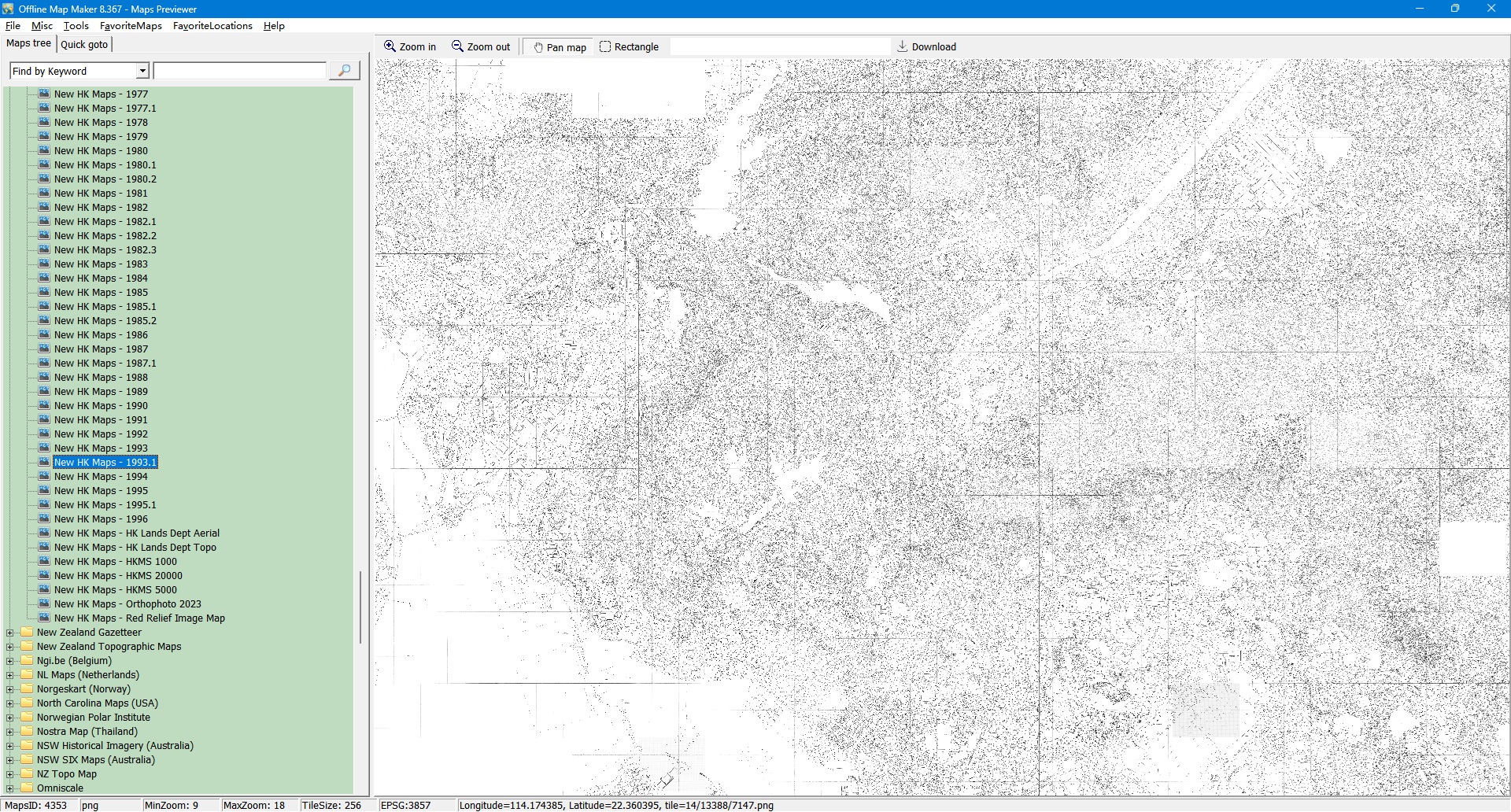
Task: Open the Find by Keyword dropdown
Action: click(x=142, y=71)
